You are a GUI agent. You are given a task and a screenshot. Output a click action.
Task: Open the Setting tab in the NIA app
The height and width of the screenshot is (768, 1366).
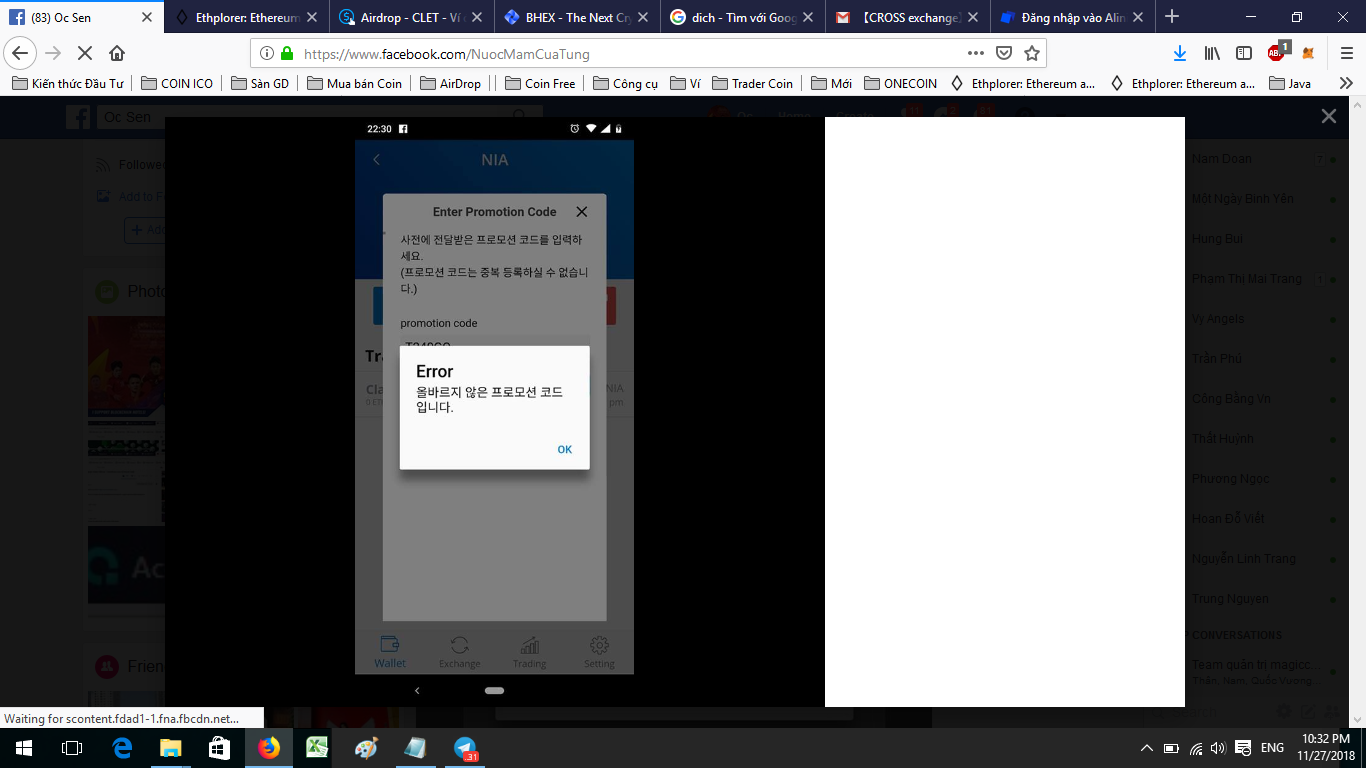tap(600, 652)
